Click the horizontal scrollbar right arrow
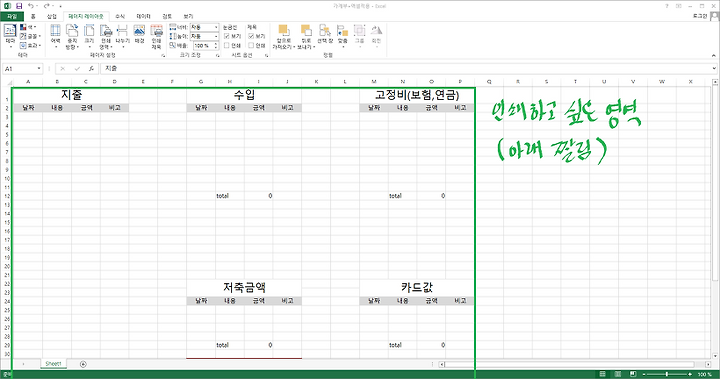Viewport: 720px width, 379px height. point(709,364)
